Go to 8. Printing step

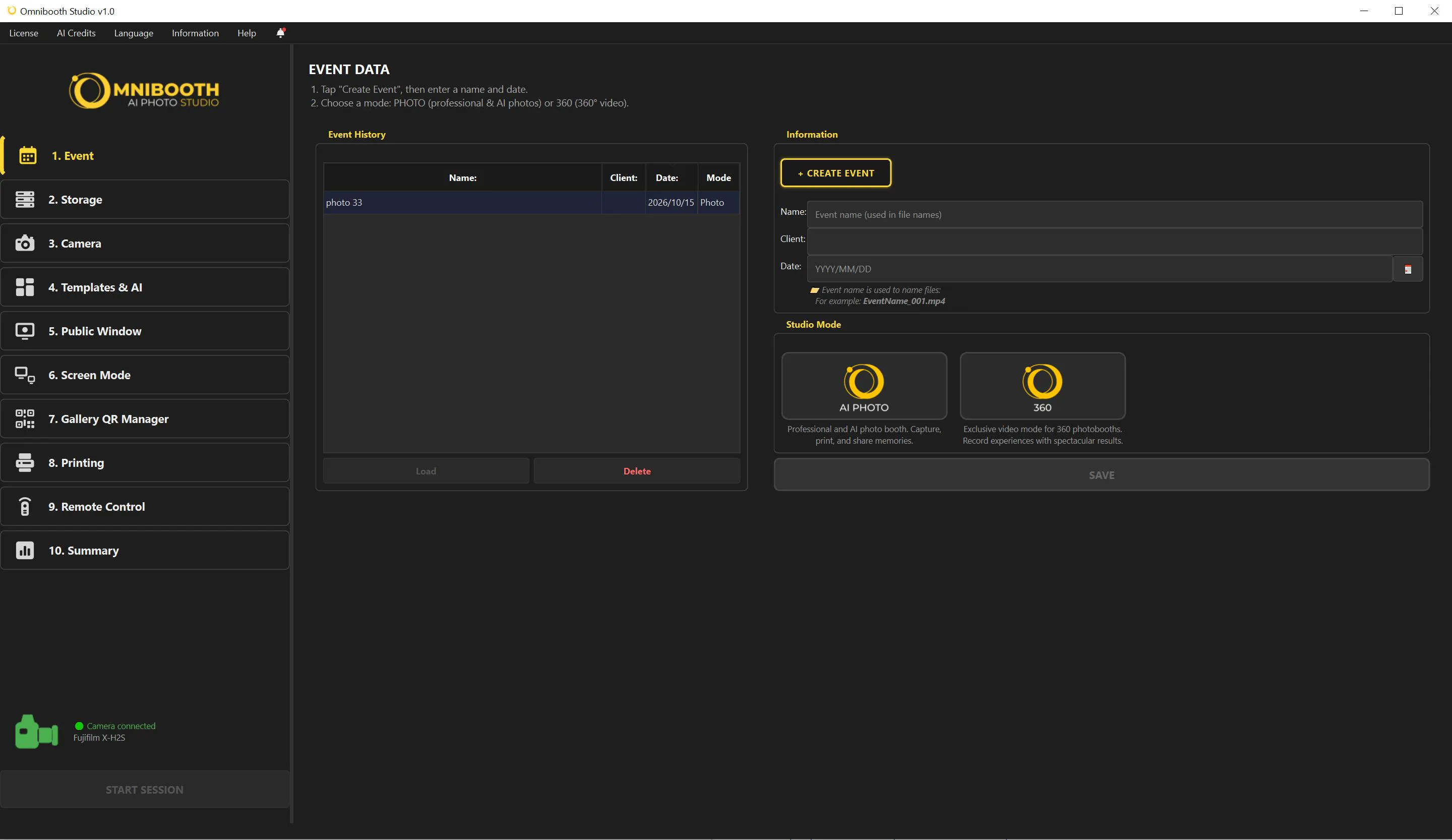pyautogui.click(x=145, y=463)
